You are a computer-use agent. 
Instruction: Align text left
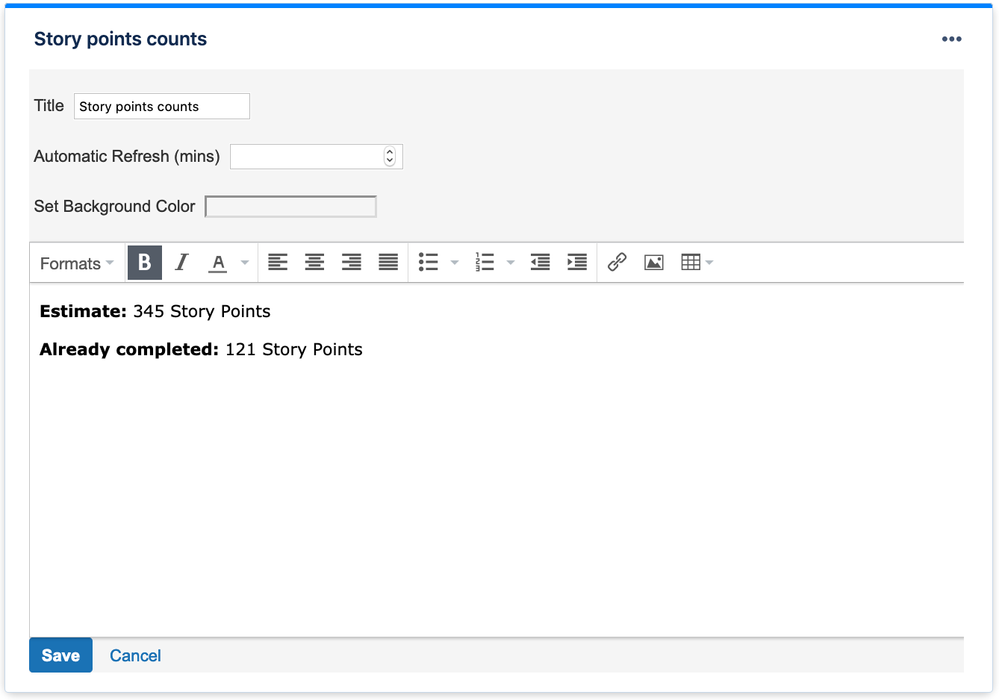(x=277, y=262)
